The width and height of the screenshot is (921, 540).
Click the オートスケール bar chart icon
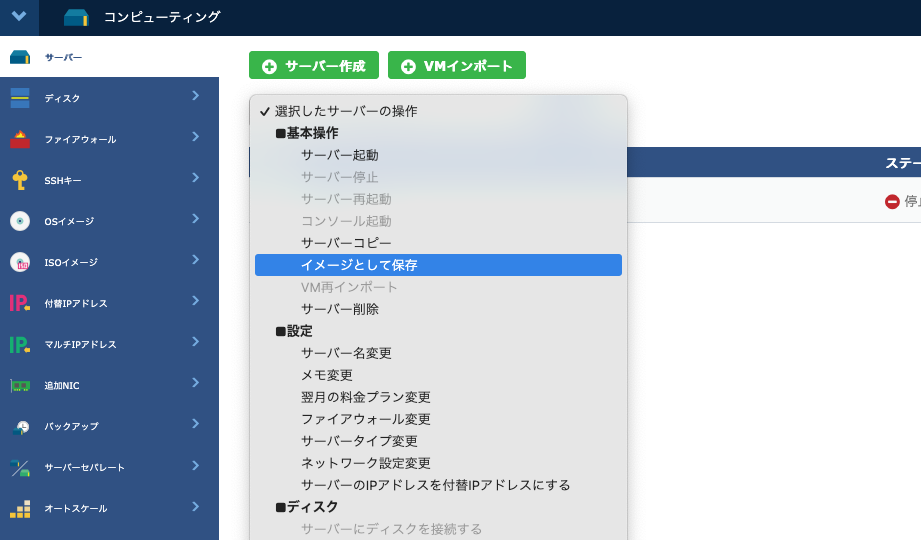(x=20, y=509)
